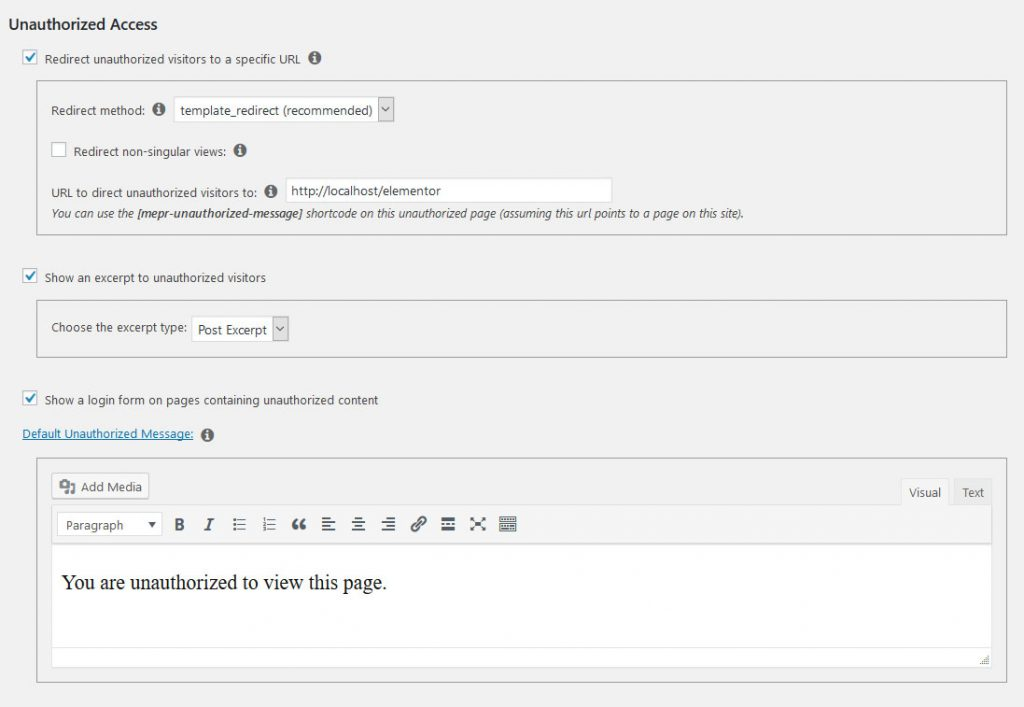Enable Redirect non-singular views checkbox
The height and width of the screenshot is (707, 1024).
tap(59, 151)
